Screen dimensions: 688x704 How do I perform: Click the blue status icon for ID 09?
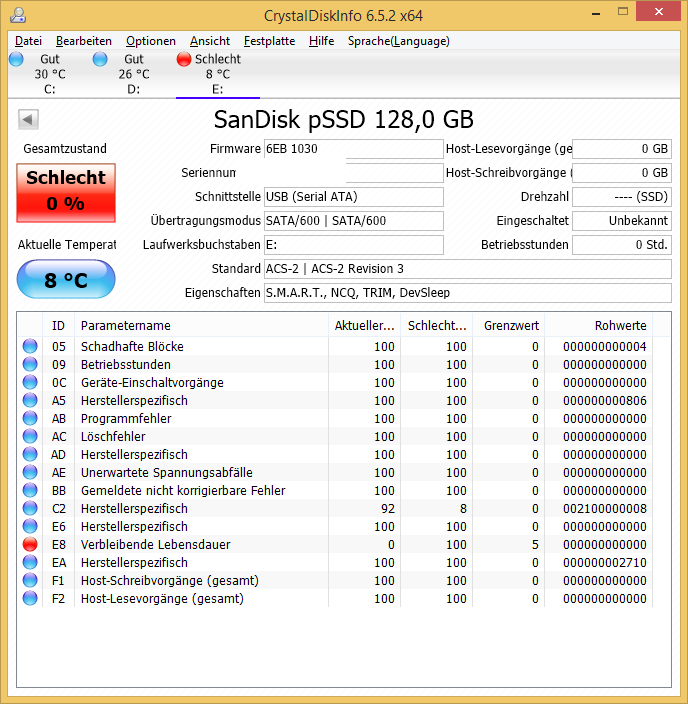coord(30,364)
